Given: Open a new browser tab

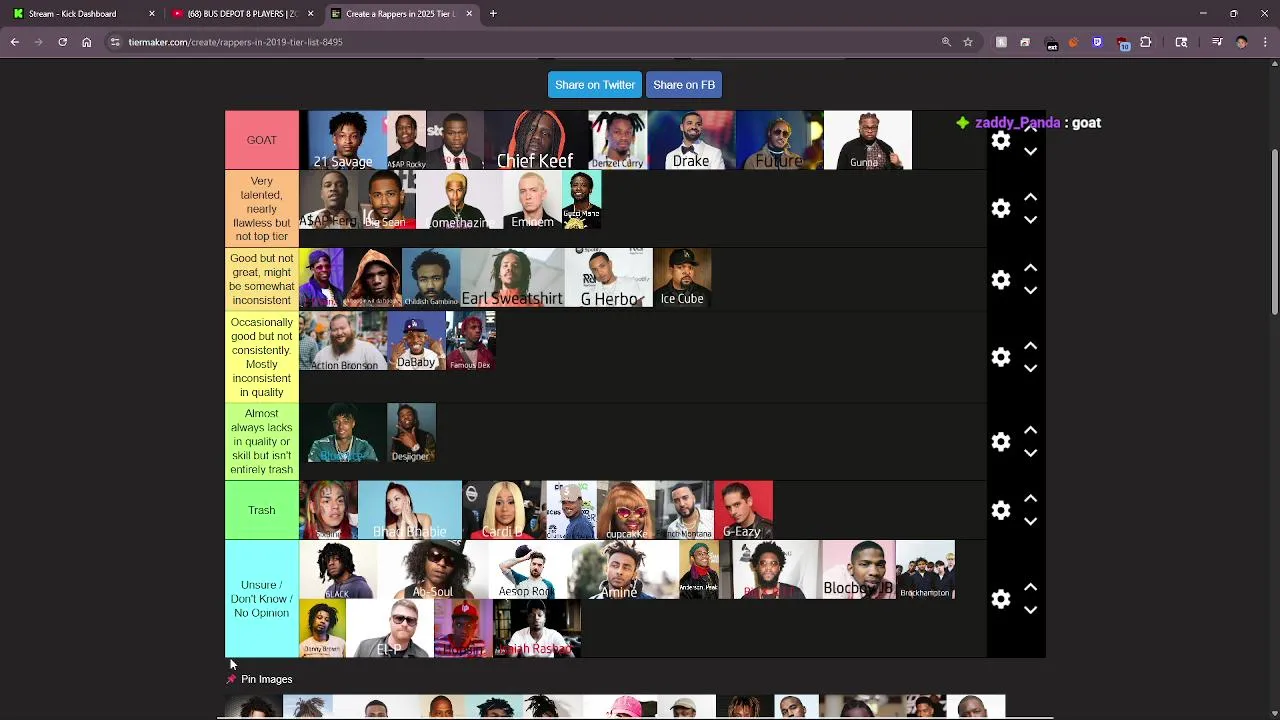Looking at the screenshot, I should click(x=493, y=14).
